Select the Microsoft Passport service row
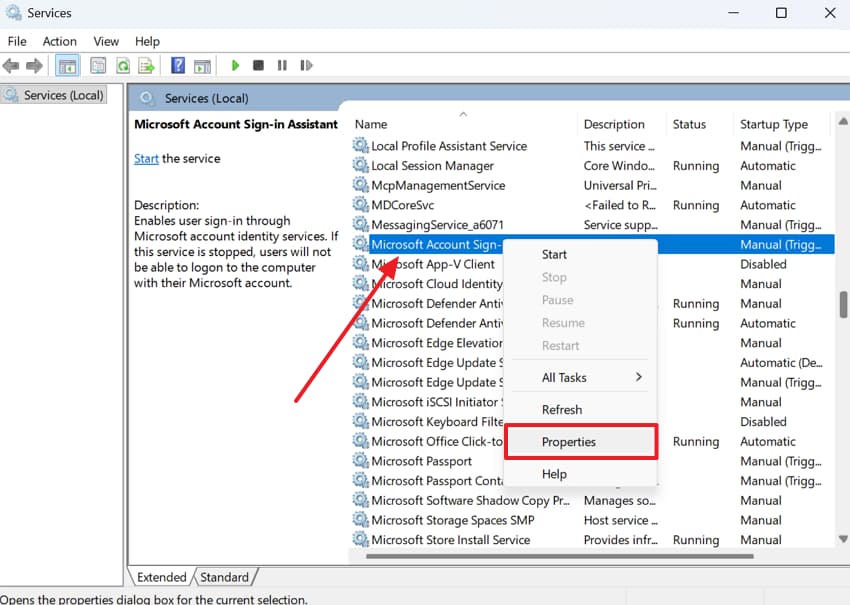The width and height of the screenshot is (850, 605). 425,461
